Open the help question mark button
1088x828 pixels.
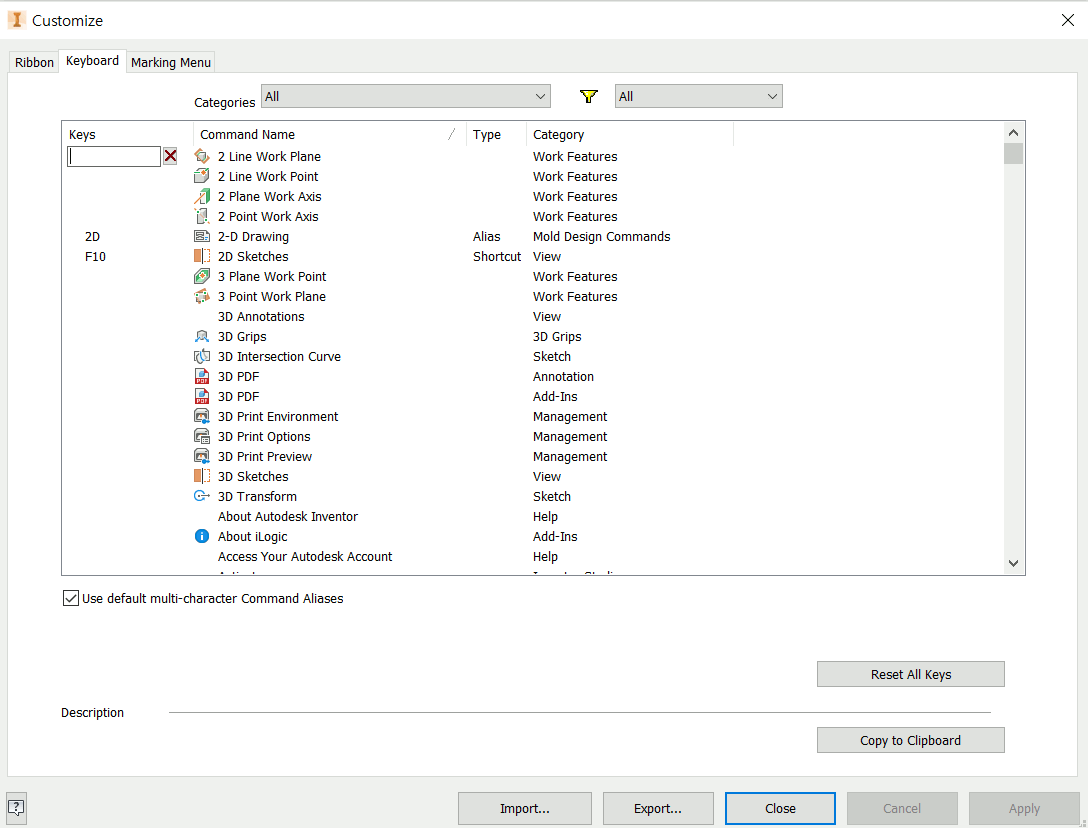coord(16,807)
